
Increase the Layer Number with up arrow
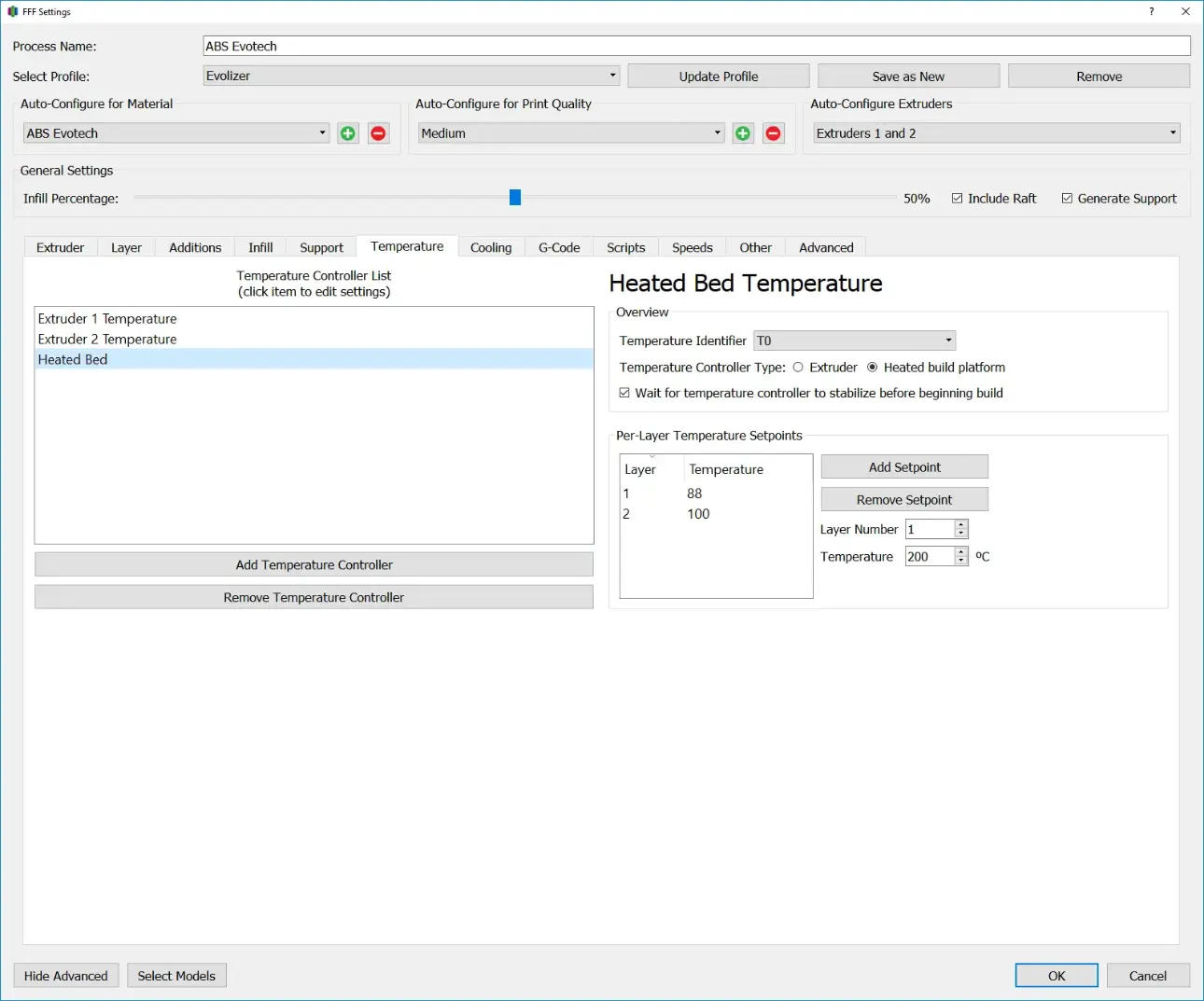click(961, 524)
